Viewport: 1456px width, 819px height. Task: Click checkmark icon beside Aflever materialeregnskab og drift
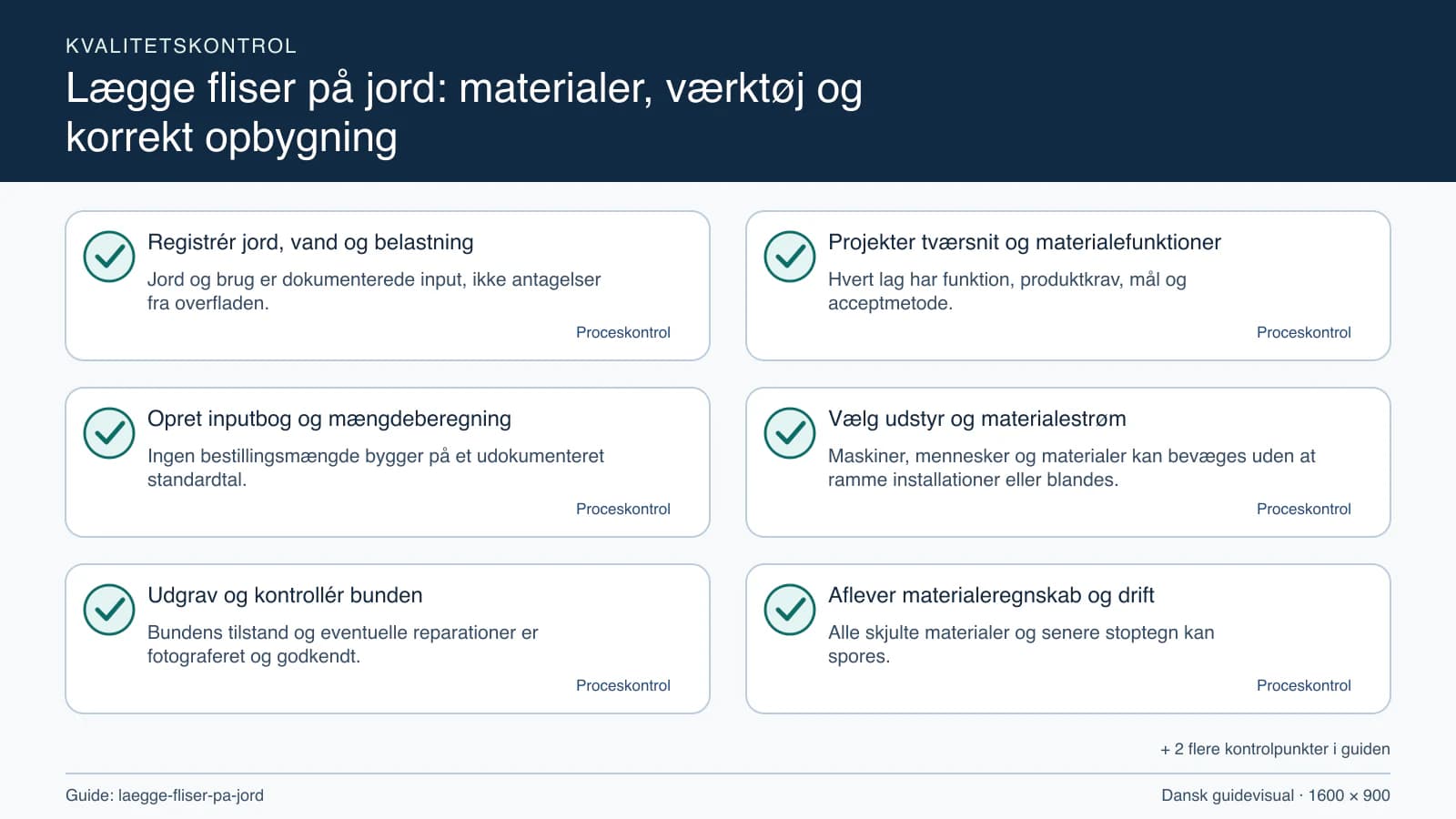[x=790, y=610]
